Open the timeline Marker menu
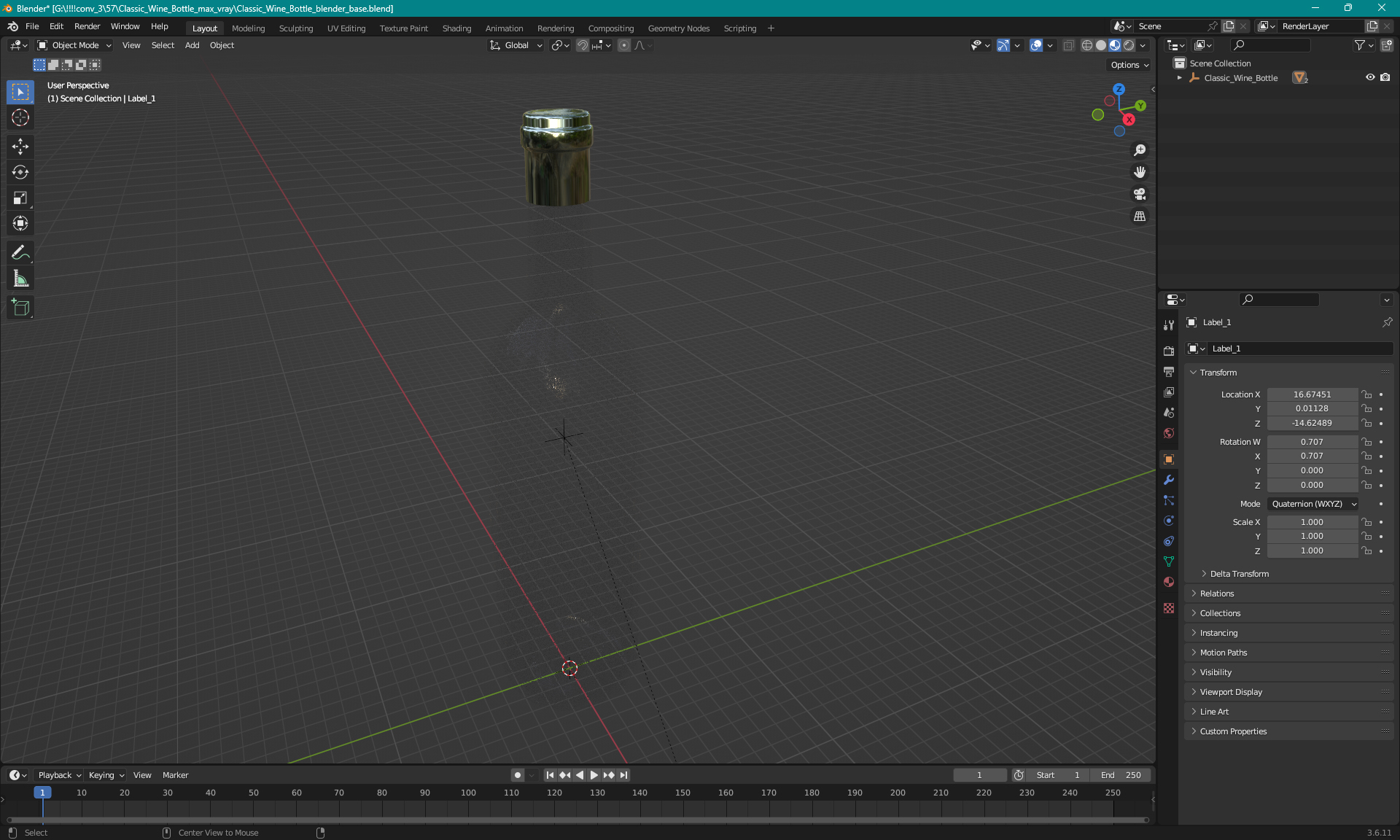This screenshot has height=840, width=1400. pos(175,775)
